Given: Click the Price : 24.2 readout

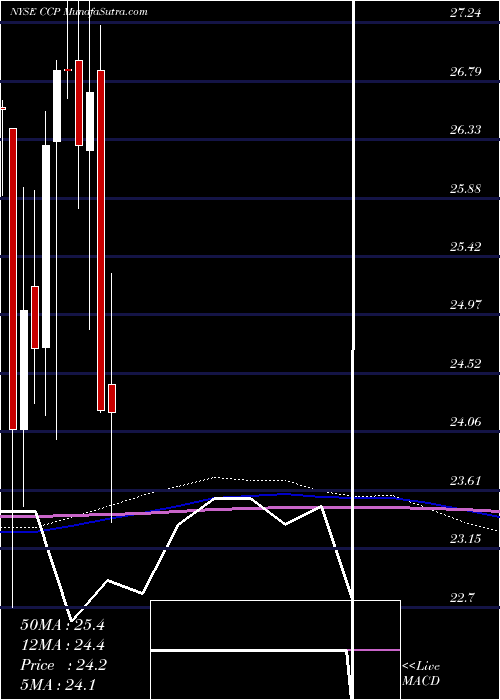Looking at the screenshot, I should pos(63,665).
